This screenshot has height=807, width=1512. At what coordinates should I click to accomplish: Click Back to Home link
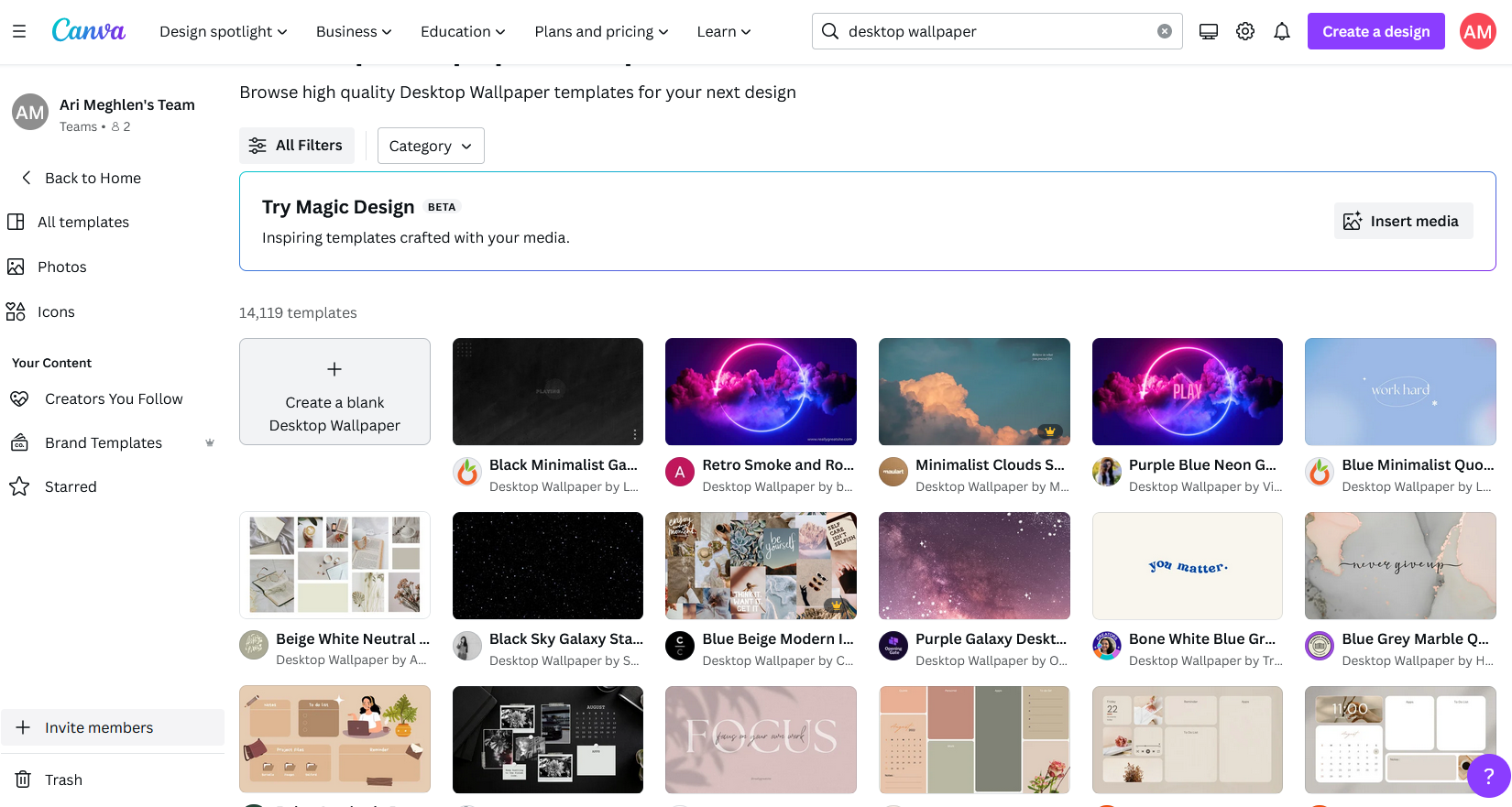(x=93, y=178)
